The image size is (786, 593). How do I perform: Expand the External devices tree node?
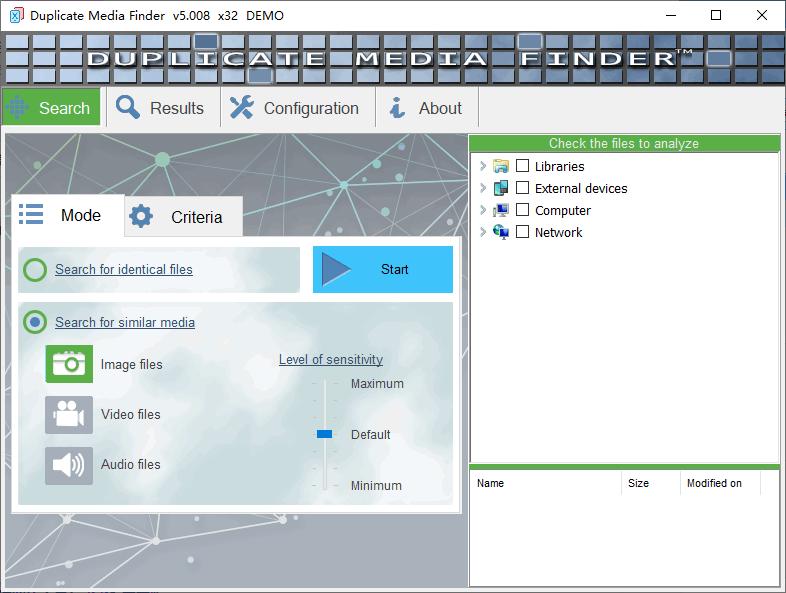pos(483,188)
